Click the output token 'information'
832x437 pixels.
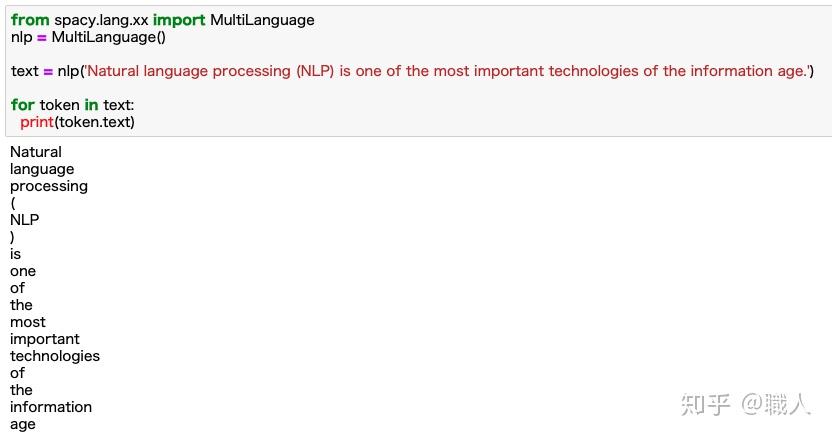[x=51, y=407]
